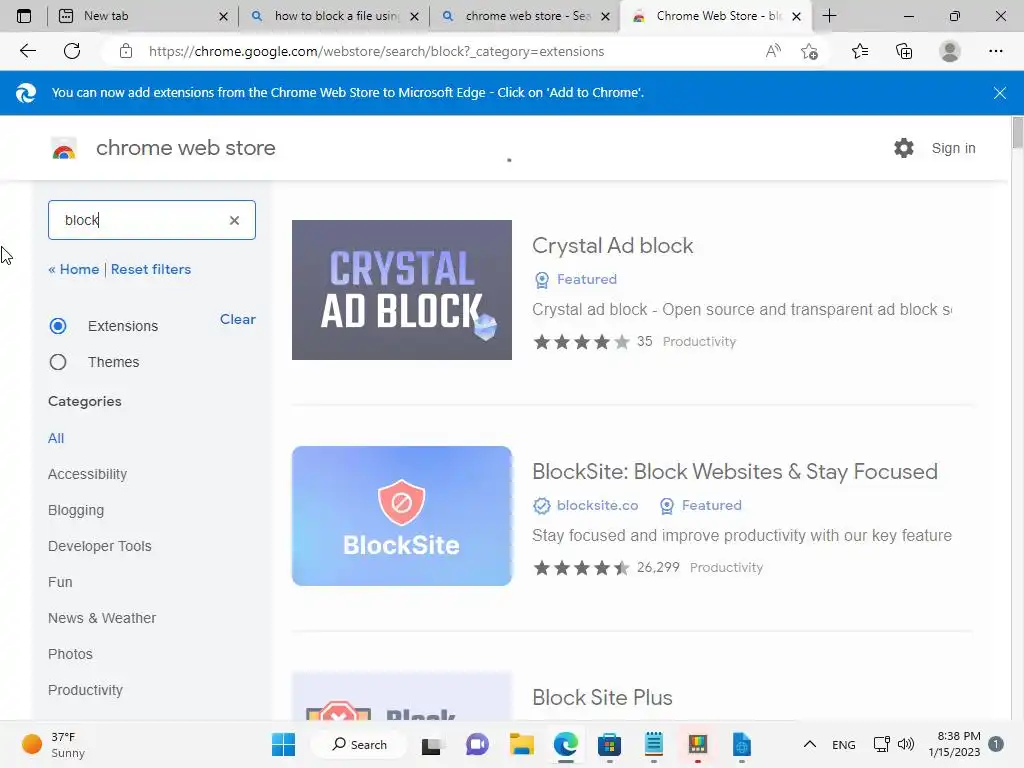The height and width of the screenshot is (768, 1024).
Task: Open Chrome Web Store settings gear
Action: [904, 148]
